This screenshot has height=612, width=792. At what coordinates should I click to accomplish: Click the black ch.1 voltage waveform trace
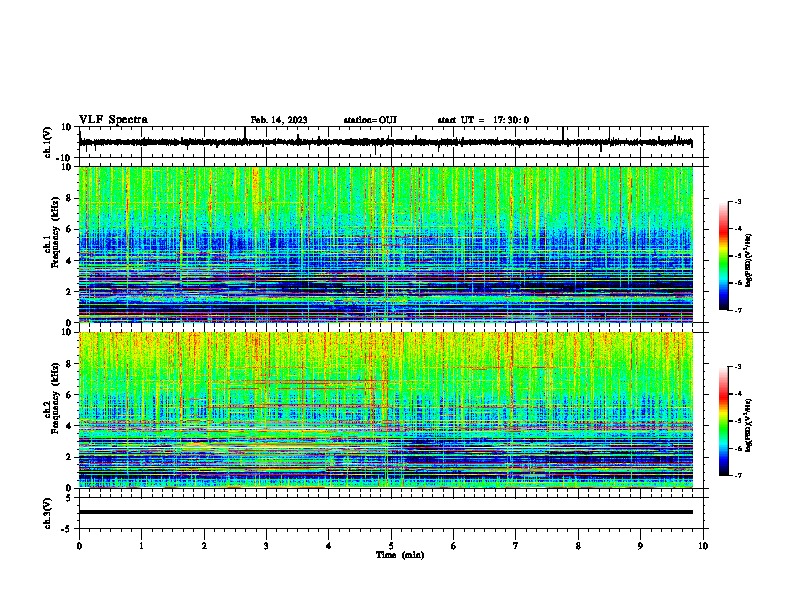click(x=385, y=142)
